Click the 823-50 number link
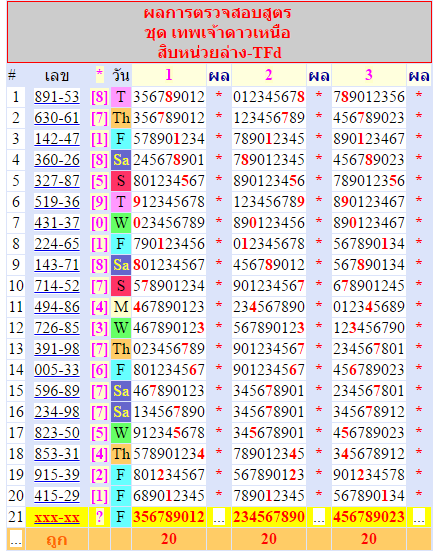The height and width of the screenshot is (557, 437). coord(57,433)
